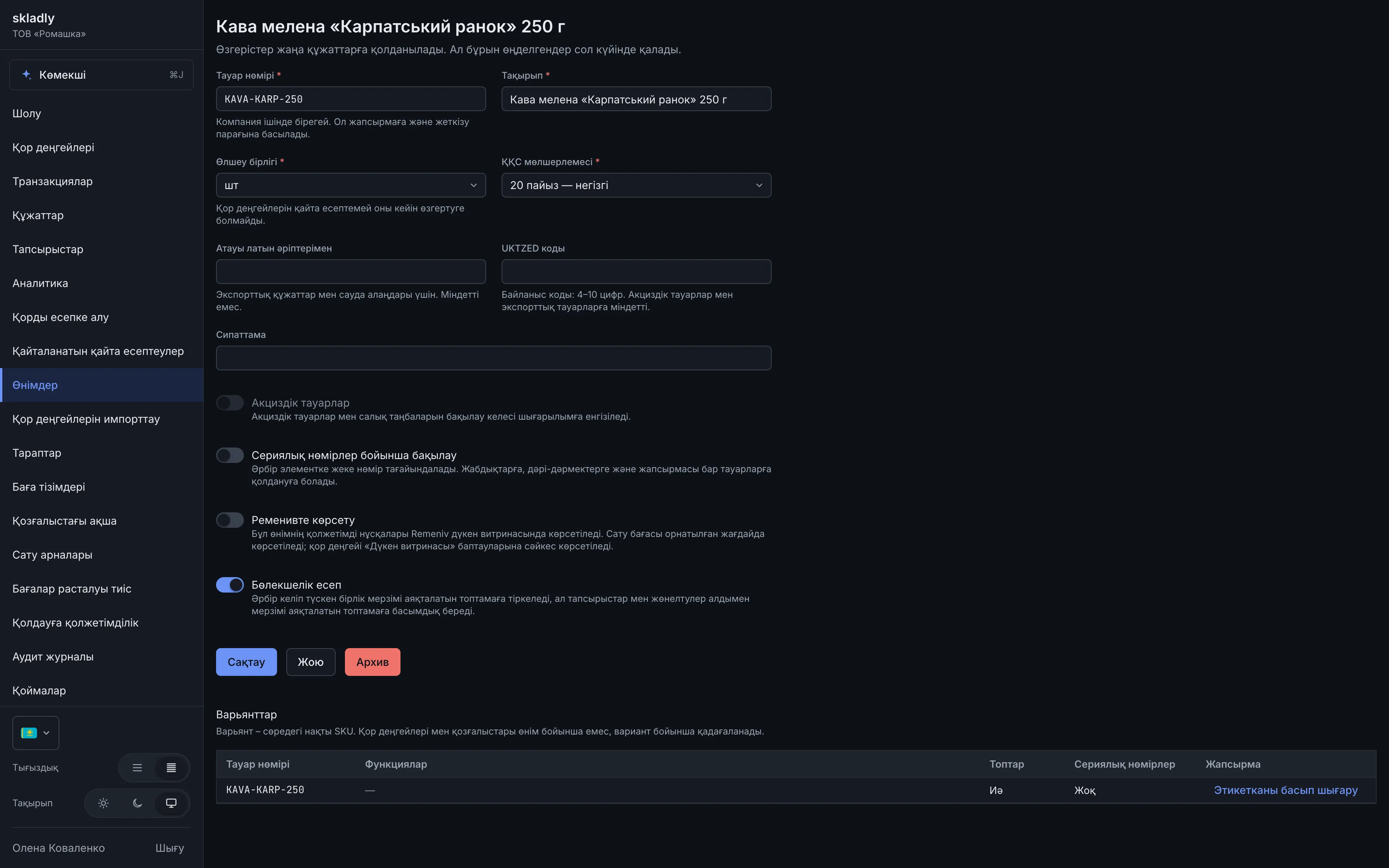Click Шығу to log out
This screenshot has width=1389, height=868.
coord(170,848)
